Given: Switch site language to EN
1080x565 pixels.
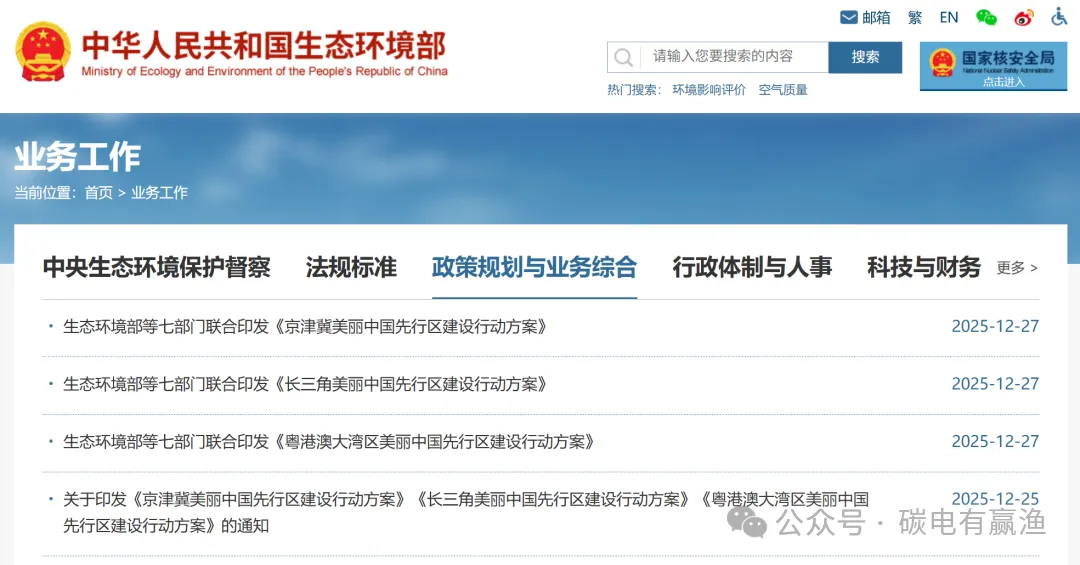Looking at the screenshot, I should (949, 18).
